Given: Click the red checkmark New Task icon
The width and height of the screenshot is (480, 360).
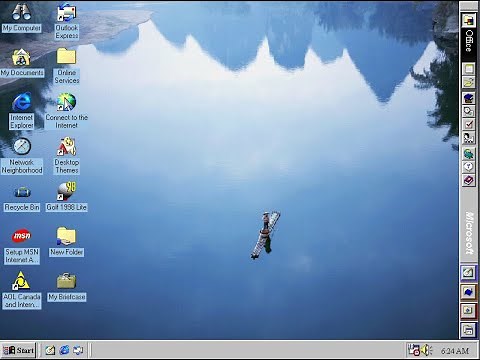Looking at the screenshot, I should (469, 125).
